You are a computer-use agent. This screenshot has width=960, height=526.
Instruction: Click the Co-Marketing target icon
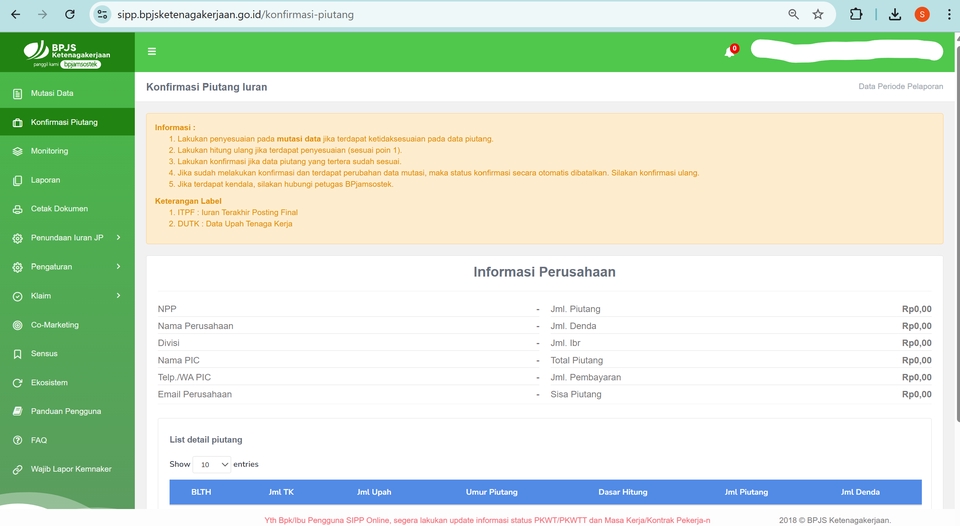[18, 325]
